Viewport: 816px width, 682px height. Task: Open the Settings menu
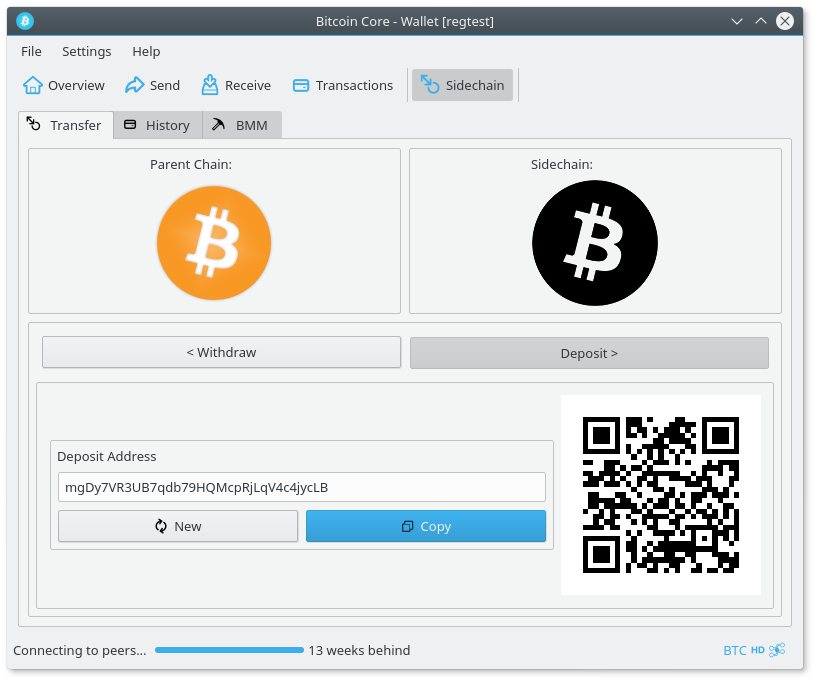coord(86,52)
